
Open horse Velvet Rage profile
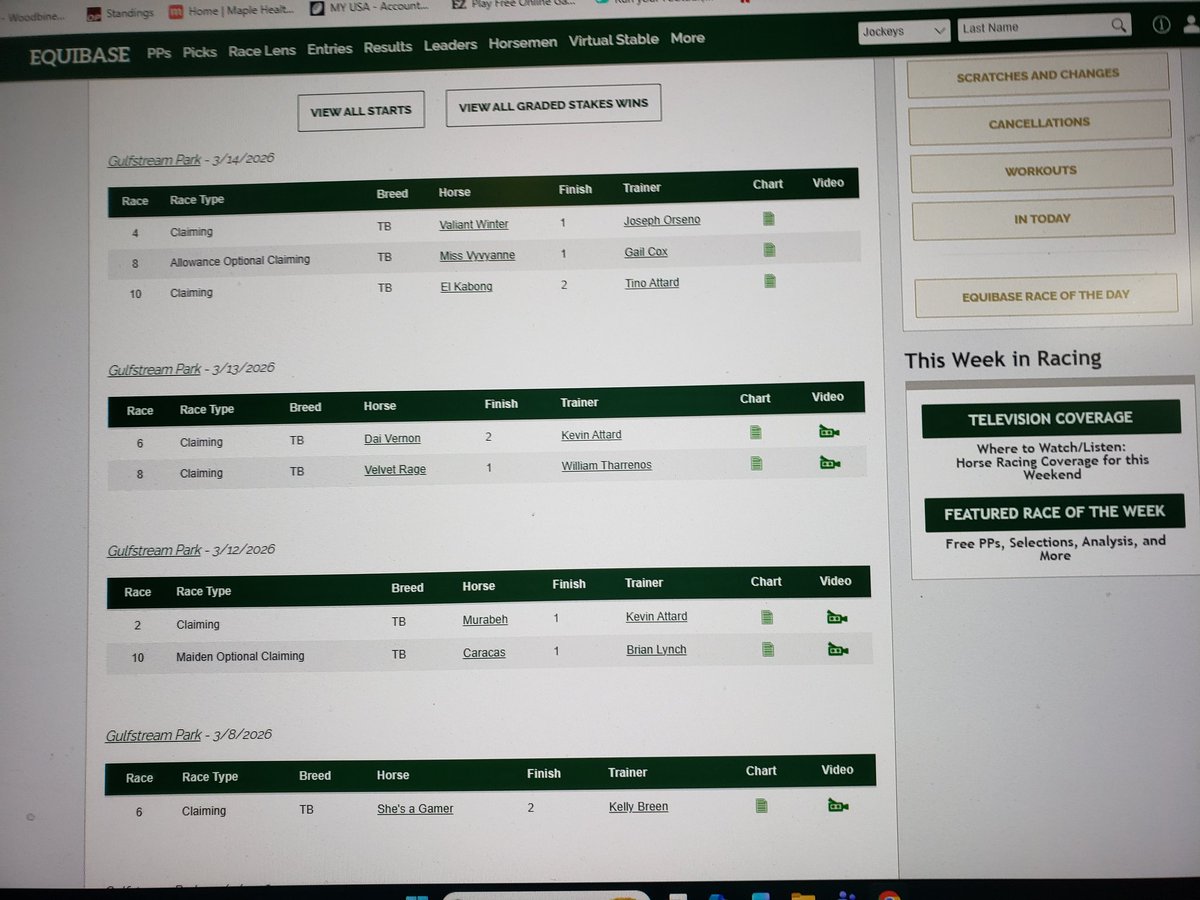pyautogui.click(x=395, y=470)
